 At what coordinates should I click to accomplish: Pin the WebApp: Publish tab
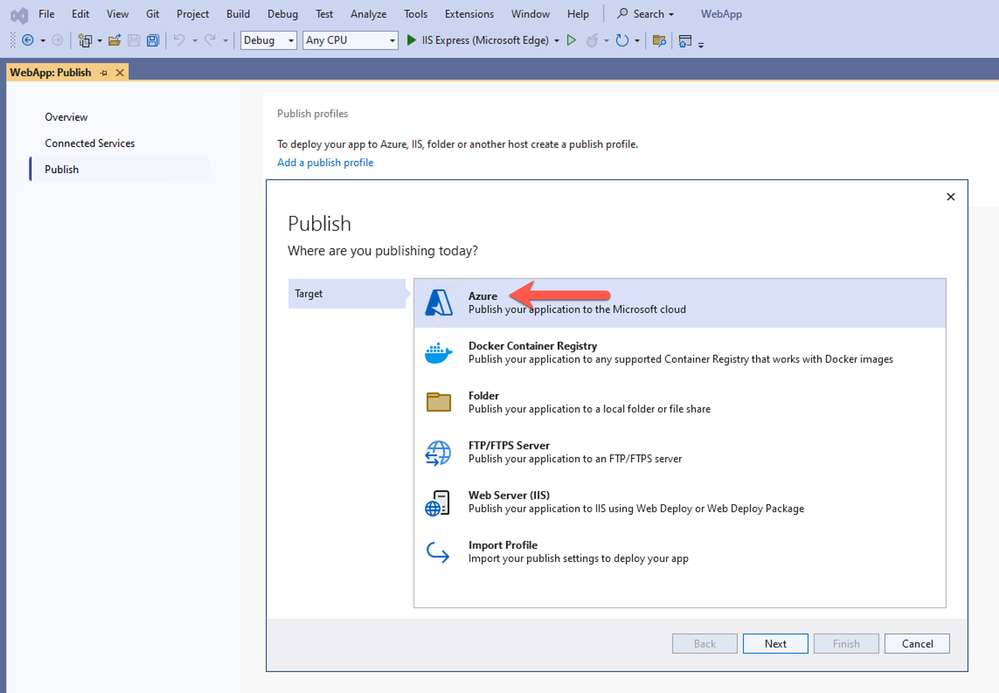pyautogui.click(x=104, y=73)
